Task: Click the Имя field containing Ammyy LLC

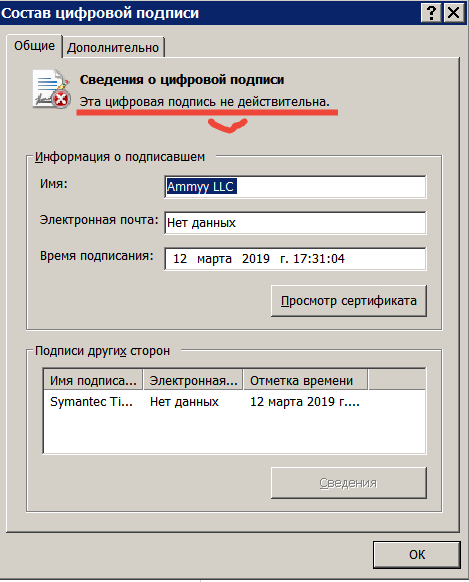Action: click(295, 187)
